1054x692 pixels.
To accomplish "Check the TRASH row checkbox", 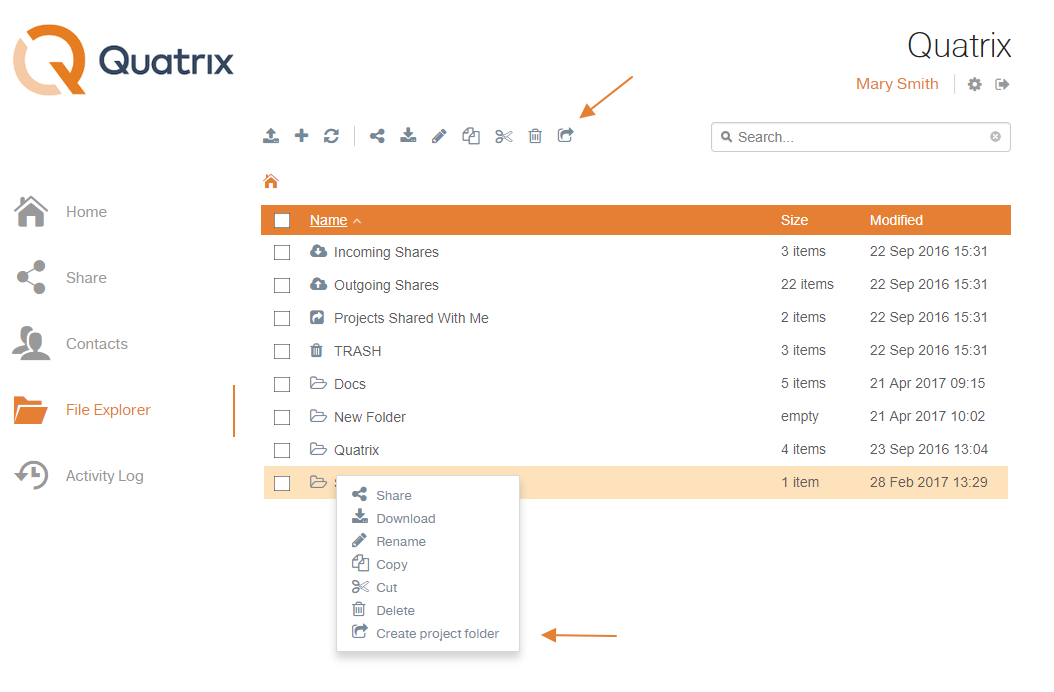I will pos(282,351).
